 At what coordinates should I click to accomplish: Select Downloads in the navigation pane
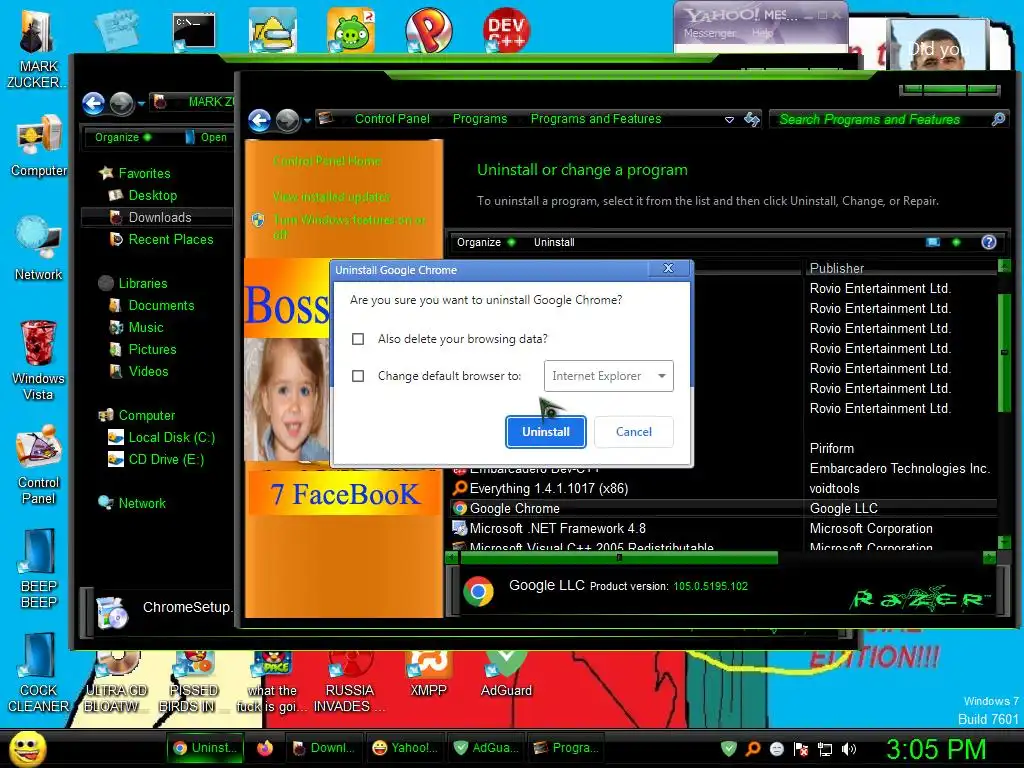point(159,217)
